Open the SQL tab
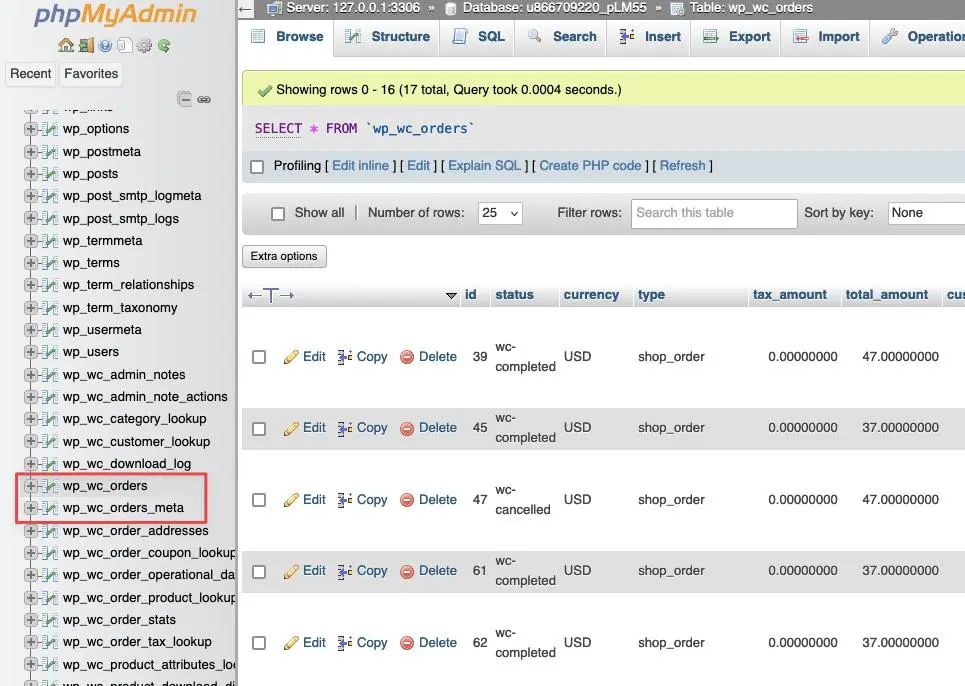The width and height of the screenshot is (965, 686). coord(478,37)
